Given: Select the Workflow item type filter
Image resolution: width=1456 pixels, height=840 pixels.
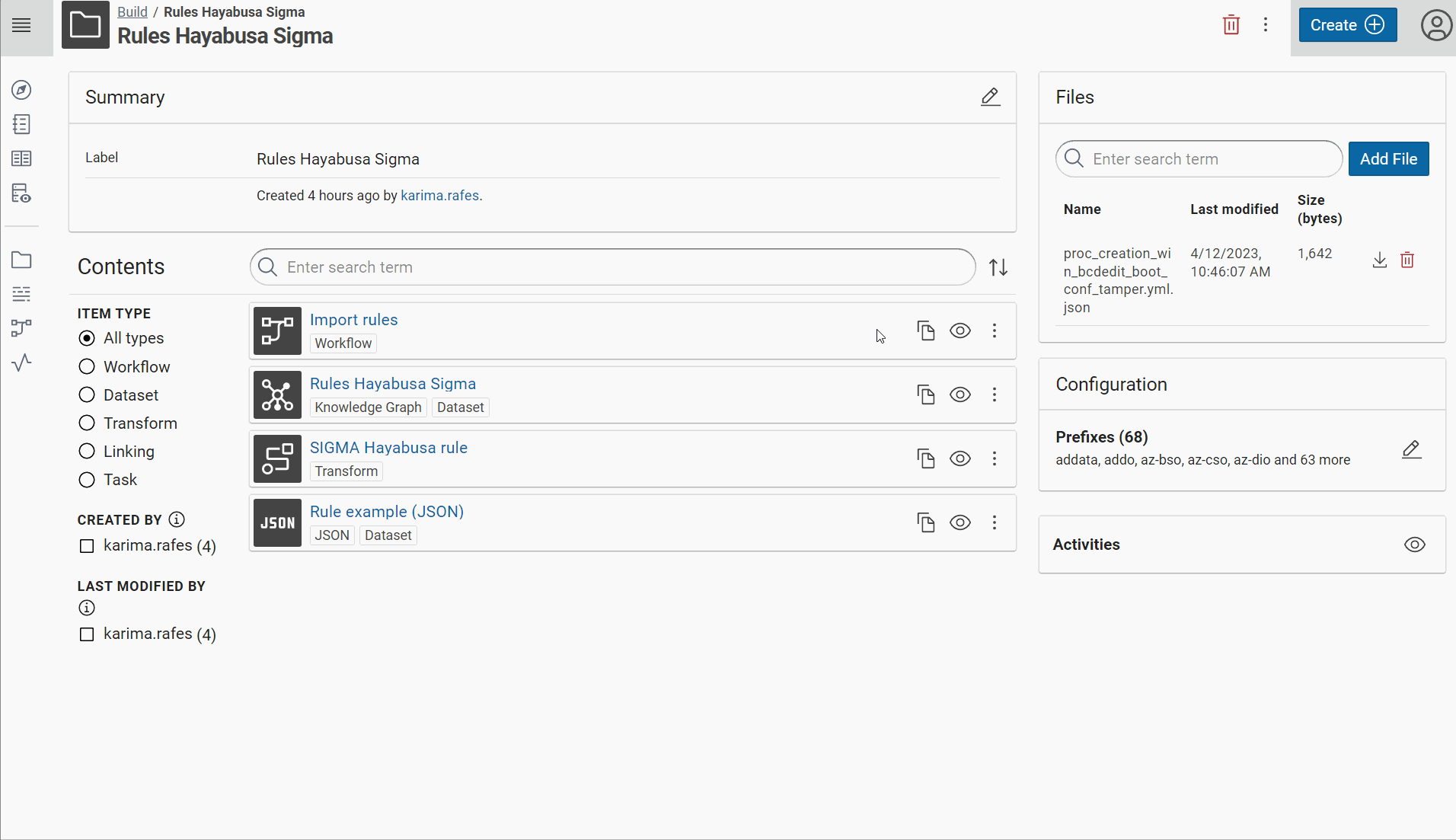Looking at the screenshot, I should pyautogui.click(x=87, y=367).
